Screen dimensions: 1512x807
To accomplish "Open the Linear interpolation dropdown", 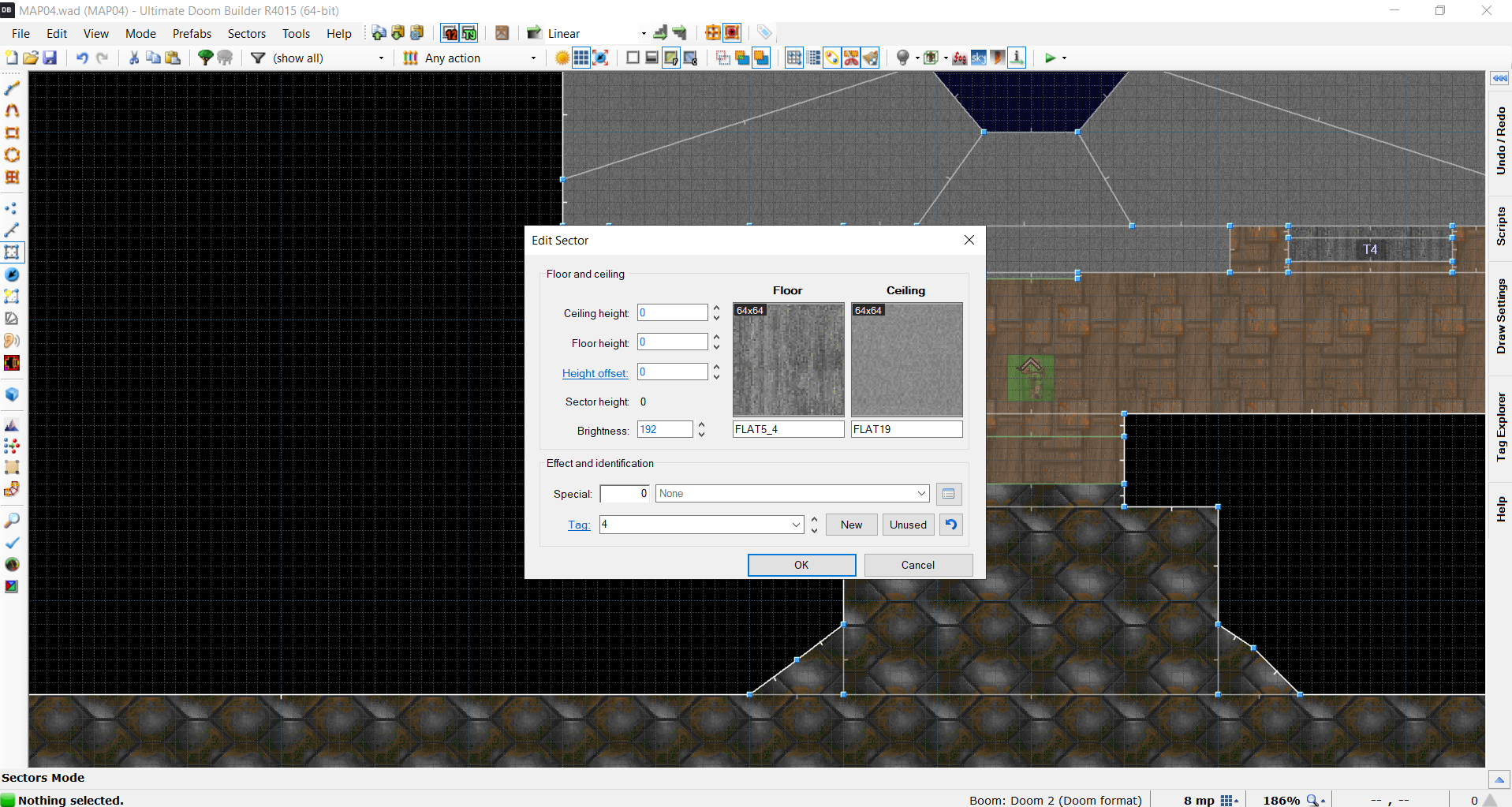I will 644,33.
